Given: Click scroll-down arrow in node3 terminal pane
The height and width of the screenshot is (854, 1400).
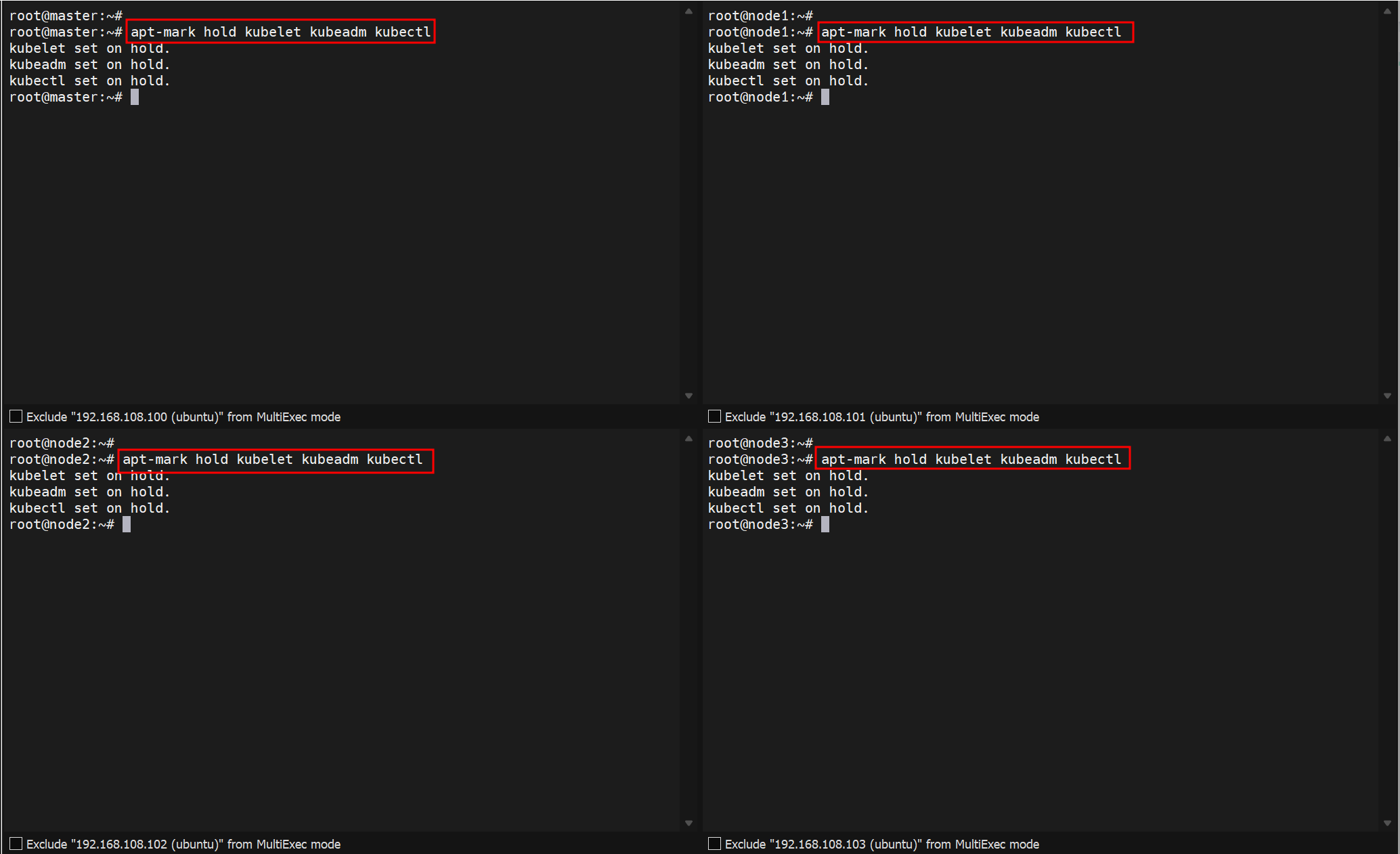Looking at the screenshot, I should click(1387, 823).
